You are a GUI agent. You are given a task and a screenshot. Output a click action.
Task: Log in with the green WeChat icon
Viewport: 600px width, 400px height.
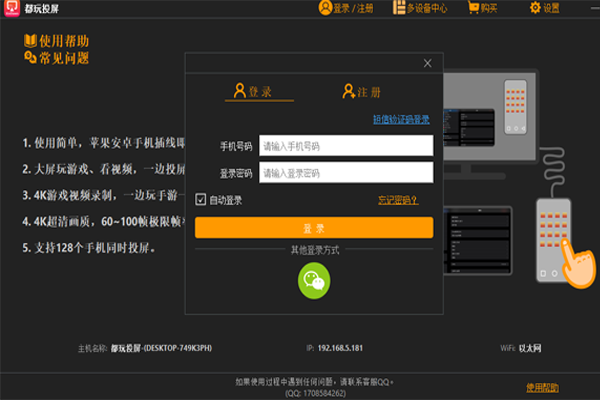pyautogui.click(x=314, y=281)
